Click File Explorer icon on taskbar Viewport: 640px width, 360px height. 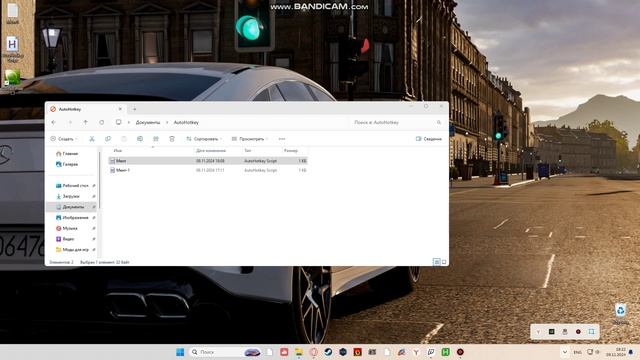point(299,352)
